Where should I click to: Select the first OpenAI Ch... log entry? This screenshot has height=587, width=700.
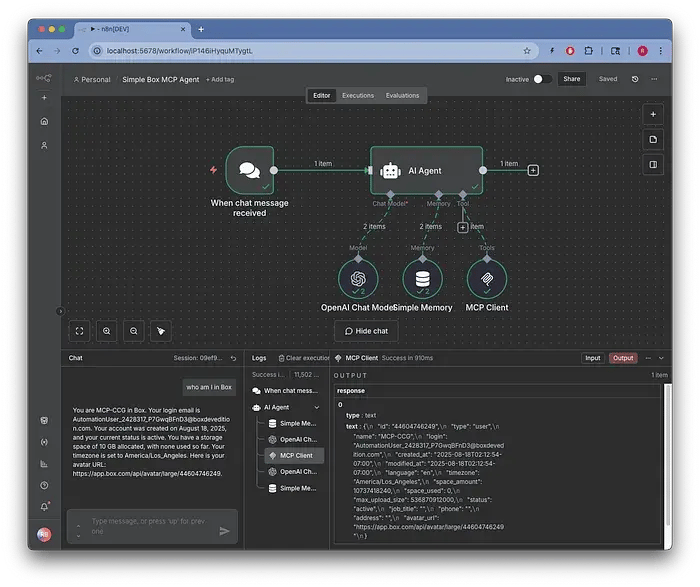(x=295, y=439)
